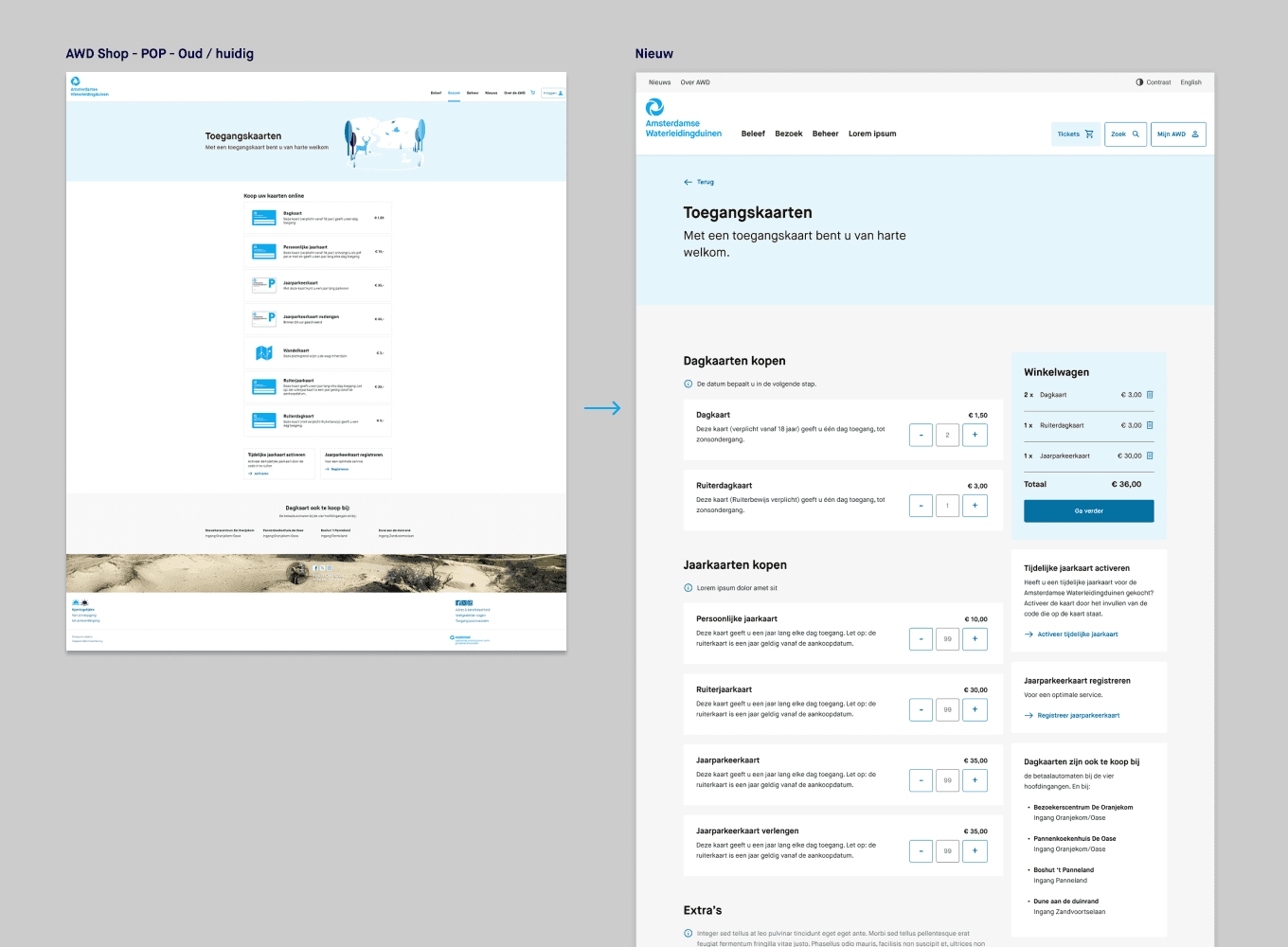Image resolution: width=1288 pixels, height=947 pixels.
Task: Click minus on Jaarparkeerkaart verlengen card, new design
Action: point(921,851)
